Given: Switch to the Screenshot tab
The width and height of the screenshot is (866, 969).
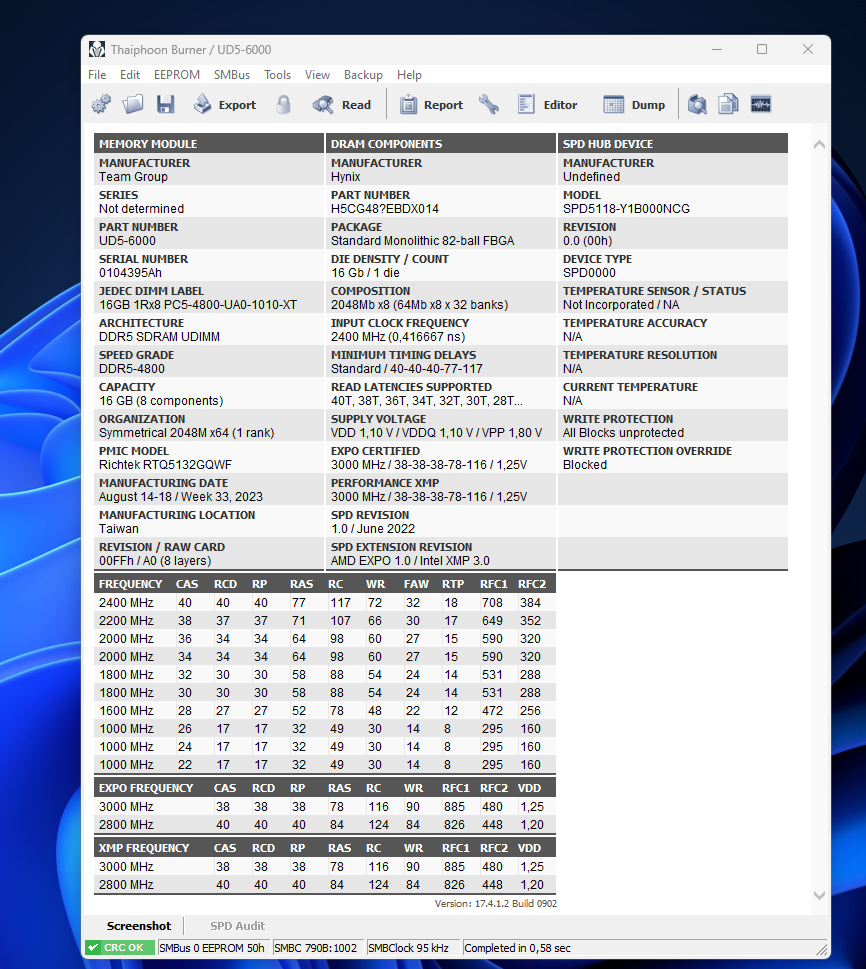Looking at the screenshot, I should pos(138,926).
